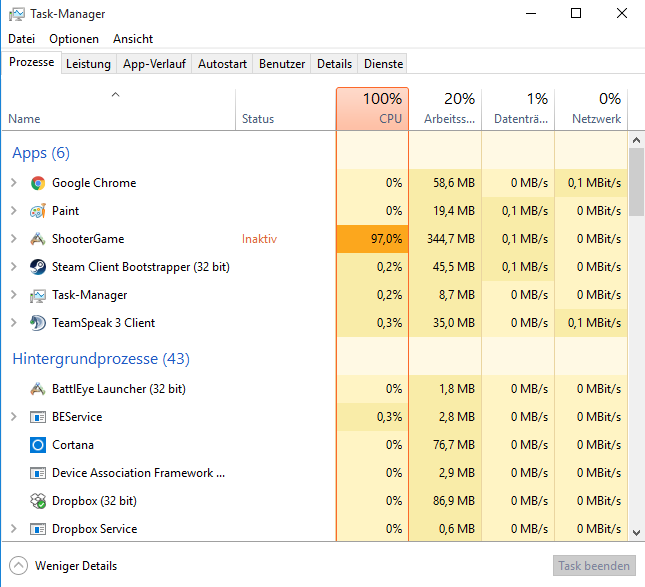The image size is (645, 587).
Task: Expand the BEService process group
Action: click(14, 417)
